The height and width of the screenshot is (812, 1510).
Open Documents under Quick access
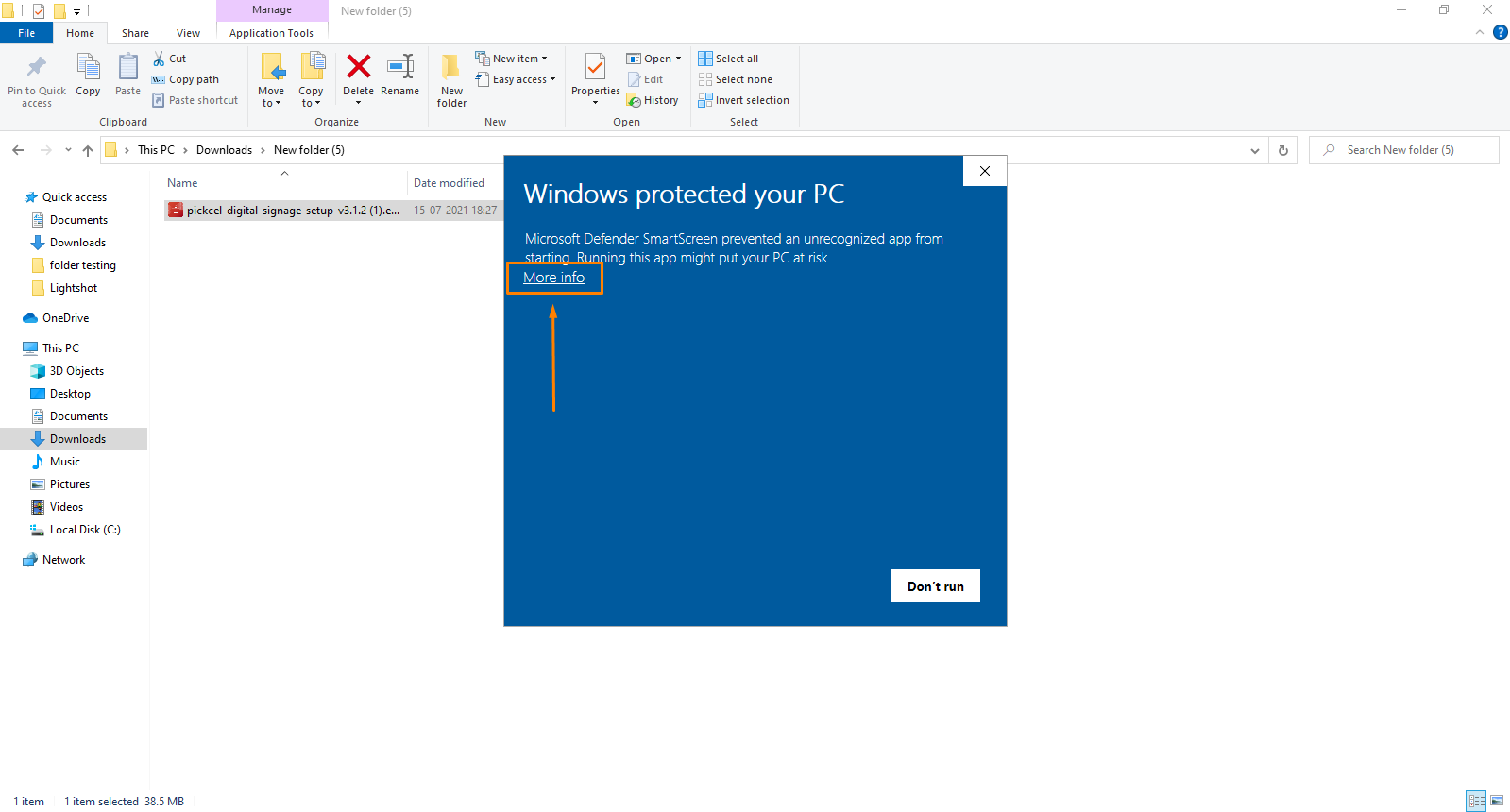[78, 220]
